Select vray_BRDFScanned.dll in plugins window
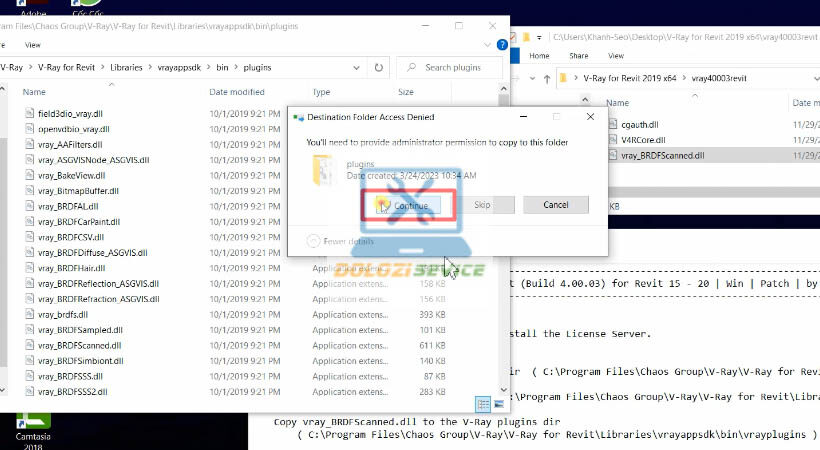 (79, 345)
